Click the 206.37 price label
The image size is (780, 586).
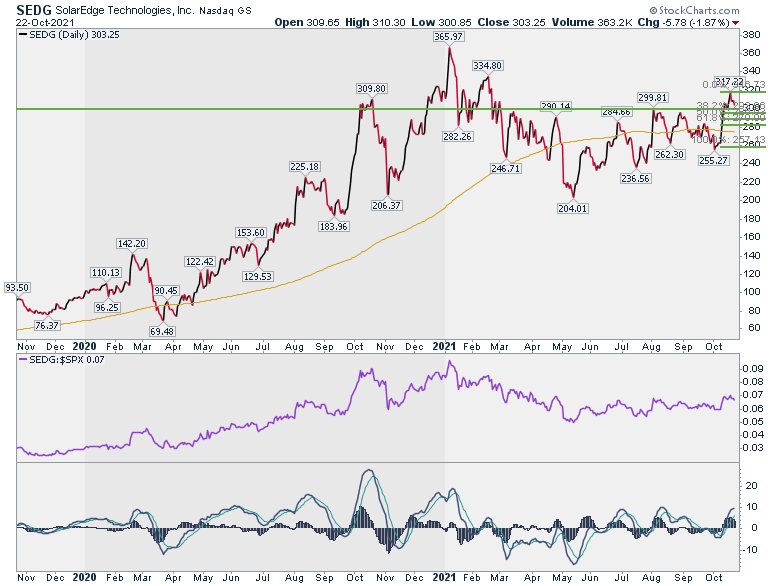(x=386, y=205)
